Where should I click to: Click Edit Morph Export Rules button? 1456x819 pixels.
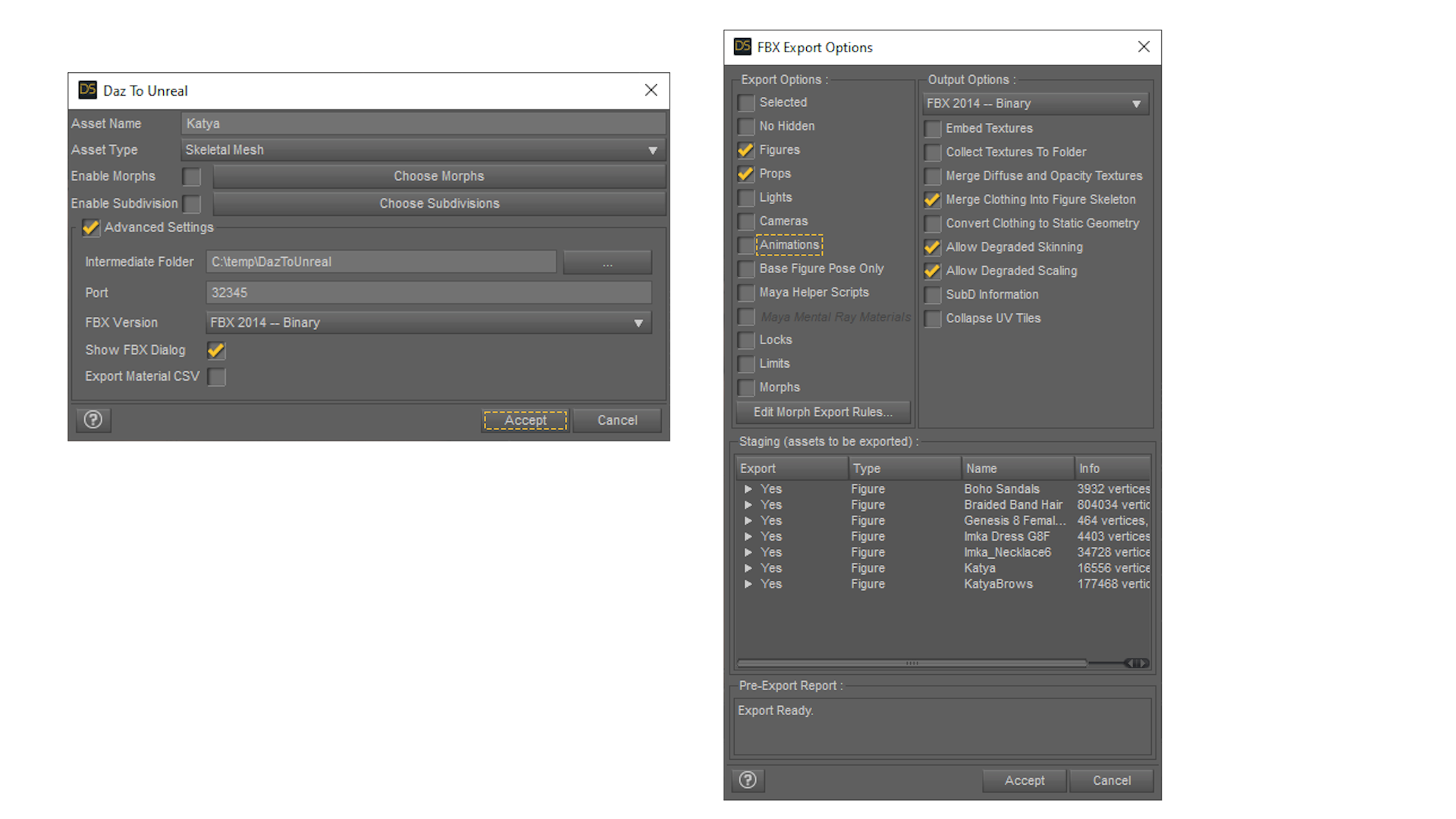(823, 412)
